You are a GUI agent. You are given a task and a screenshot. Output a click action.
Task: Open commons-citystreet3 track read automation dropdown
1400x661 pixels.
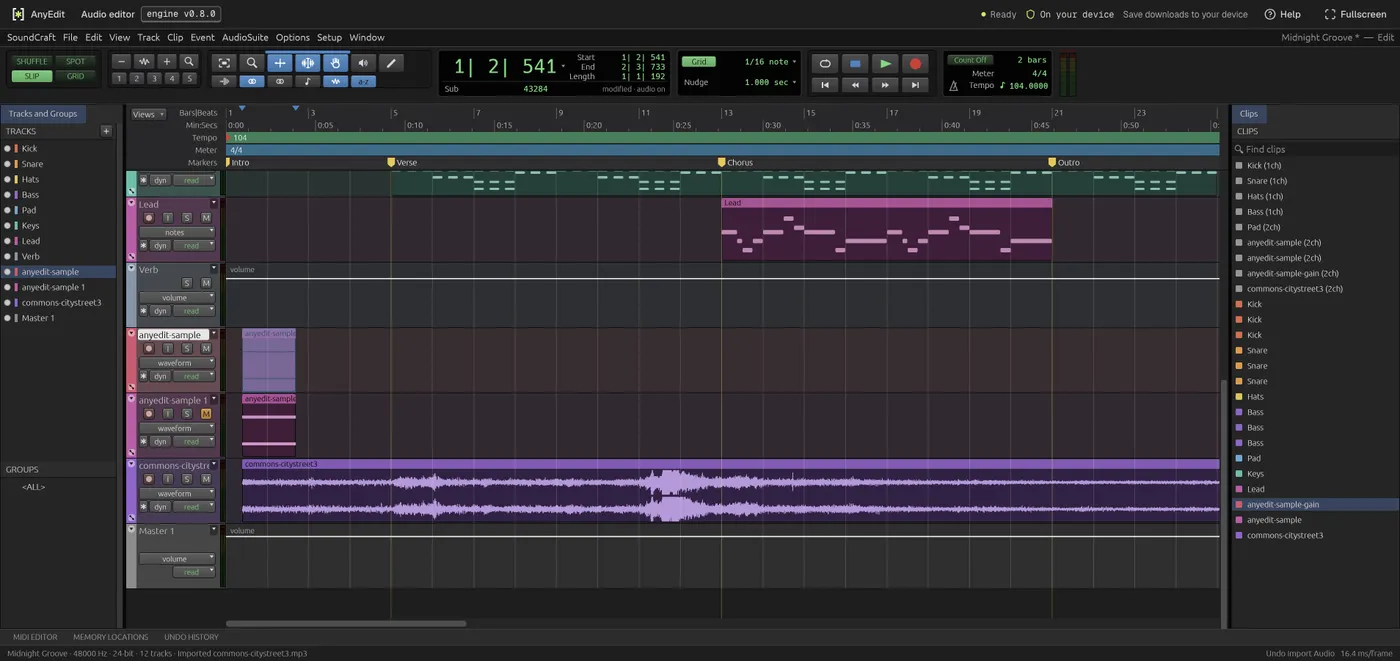[x=194, y=507]
